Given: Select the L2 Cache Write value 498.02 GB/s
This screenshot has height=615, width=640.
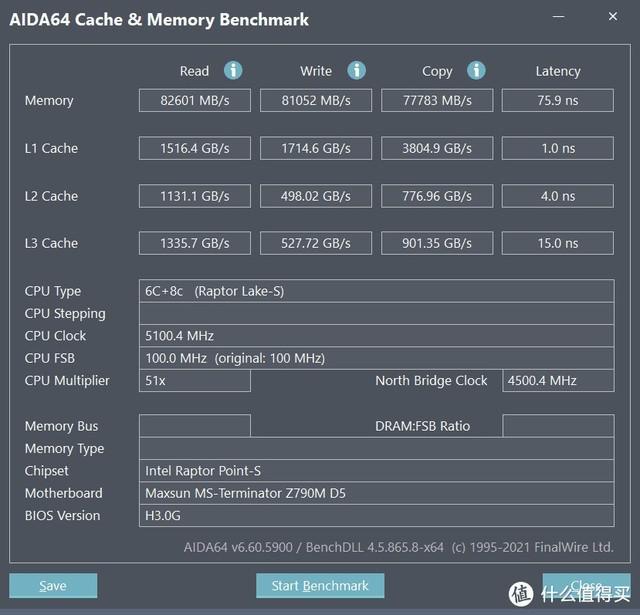Looking at the screenshot, I should click(316, 196).
